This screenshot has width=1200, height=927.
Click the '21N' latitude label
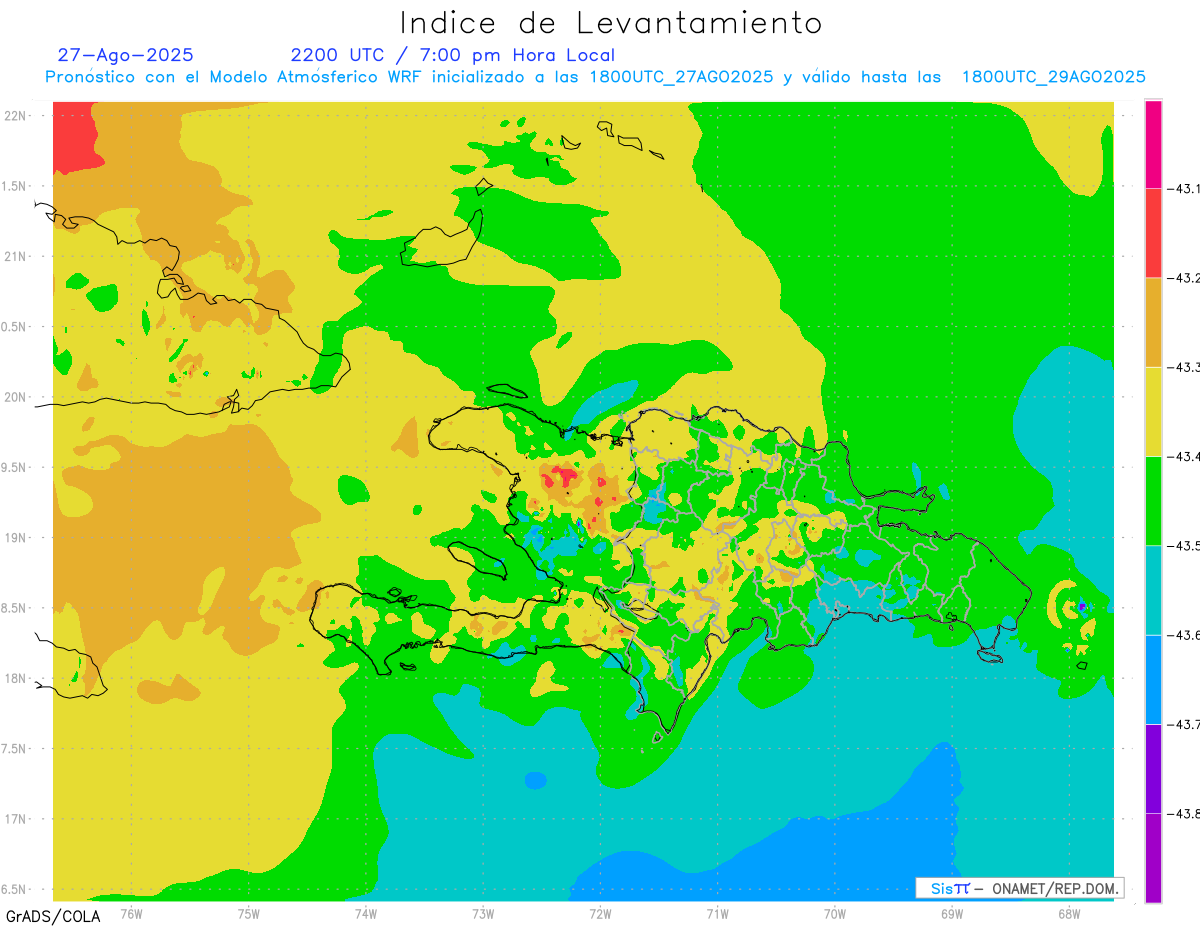click(x=17, y=256)
